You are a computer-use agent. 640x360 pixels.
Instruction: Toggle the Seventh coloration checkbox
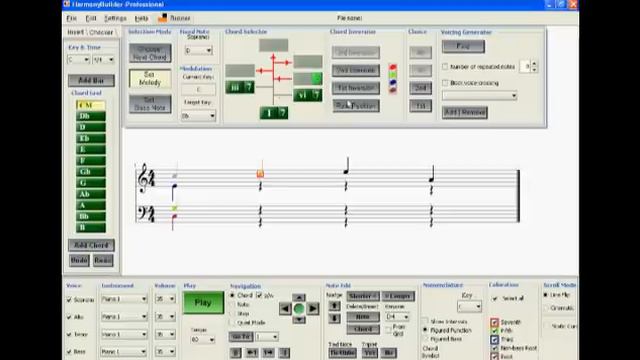coord(495,322)
